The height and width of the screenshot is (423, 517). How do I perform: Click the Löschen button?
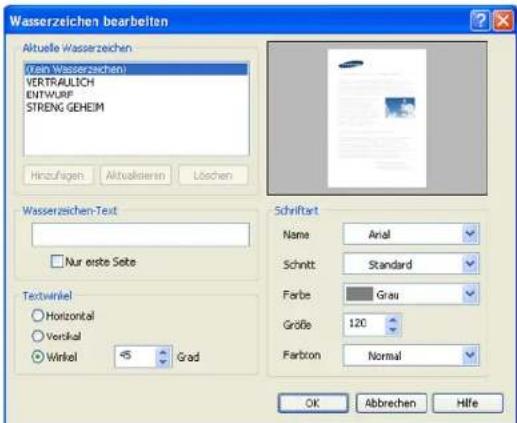(x=213, y=175)
